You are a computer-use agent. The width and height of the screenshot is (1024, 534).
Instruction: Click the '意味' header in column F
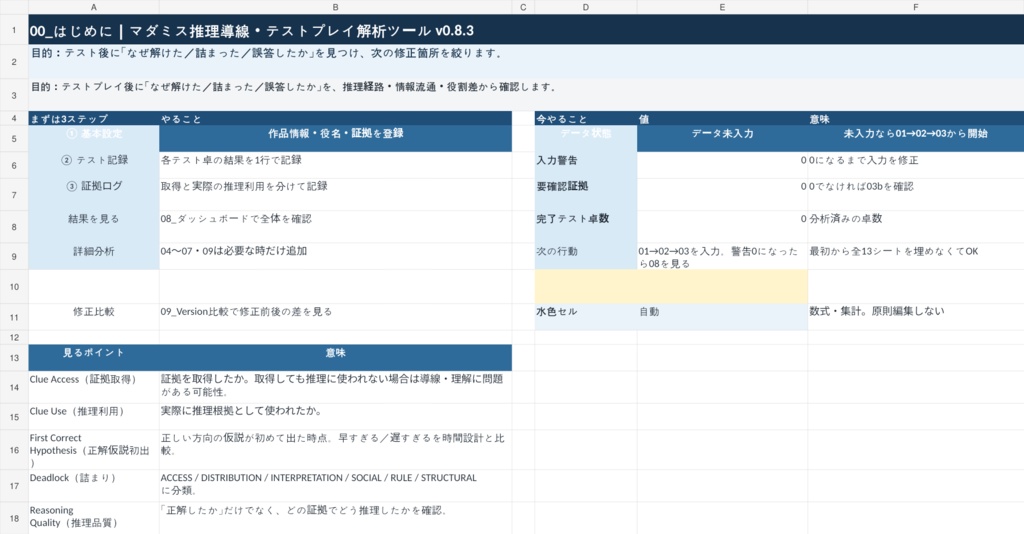[916, 118]
